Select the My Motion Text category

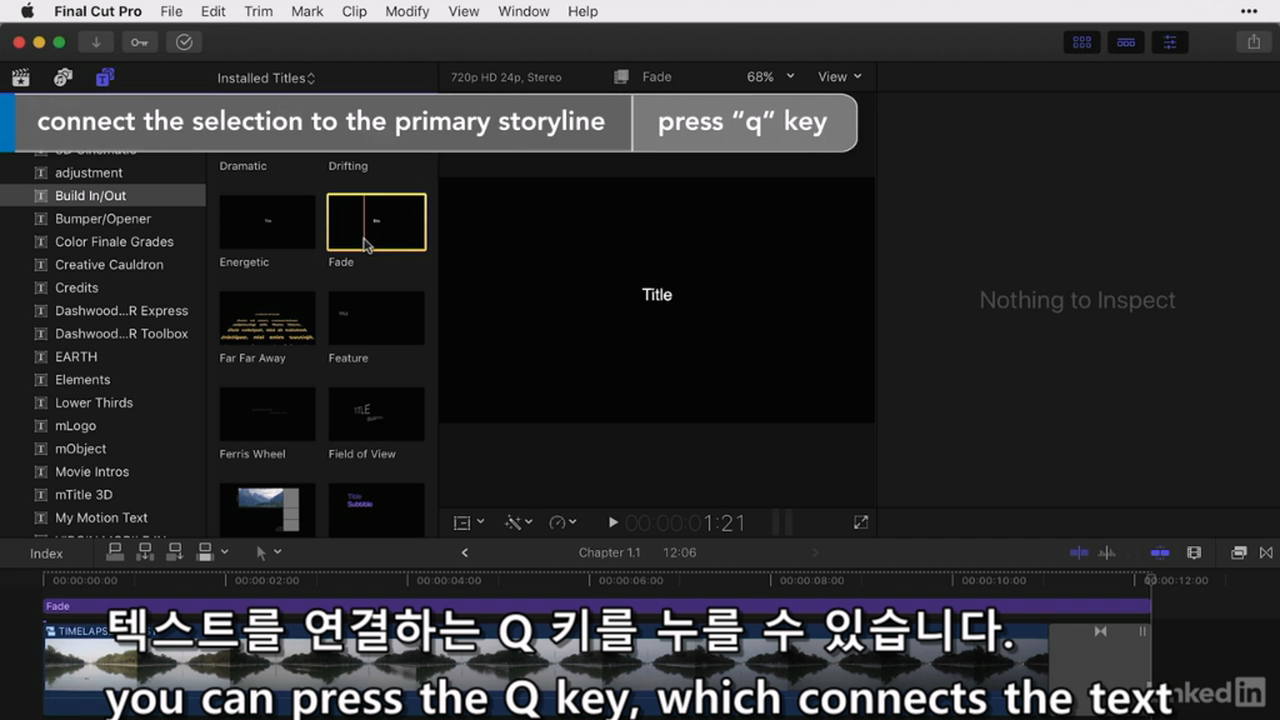pyautogui.click(x=103, y=518)
